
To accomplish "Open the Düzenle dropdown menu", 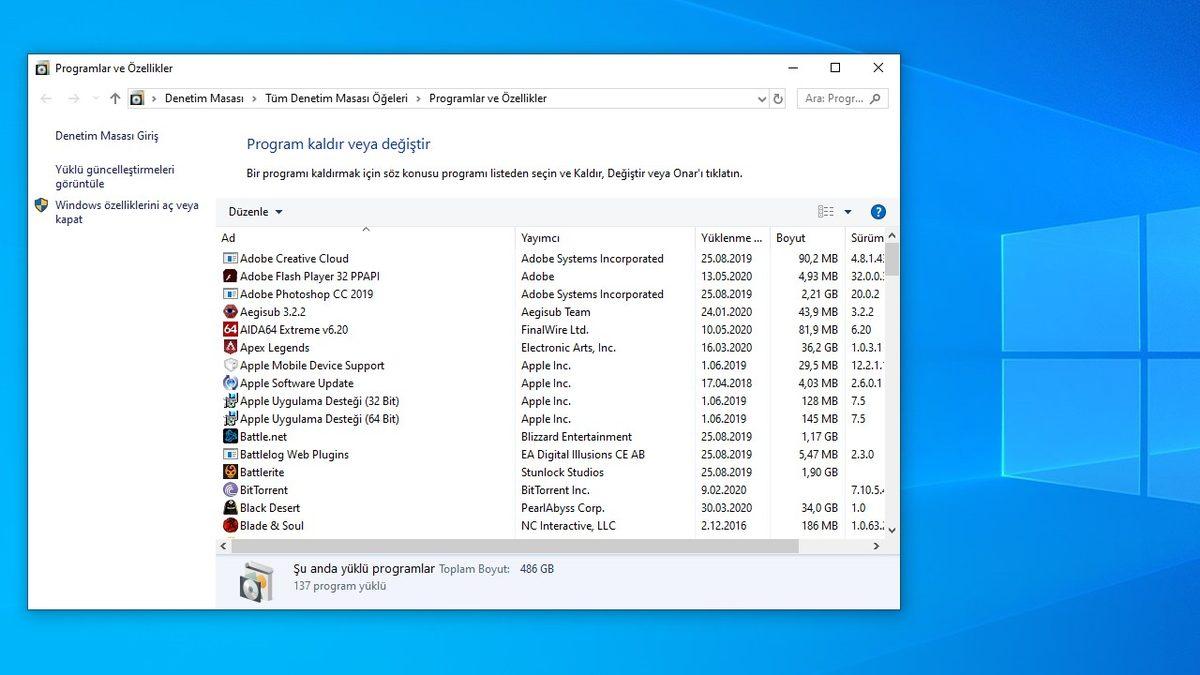I will 253,211.
